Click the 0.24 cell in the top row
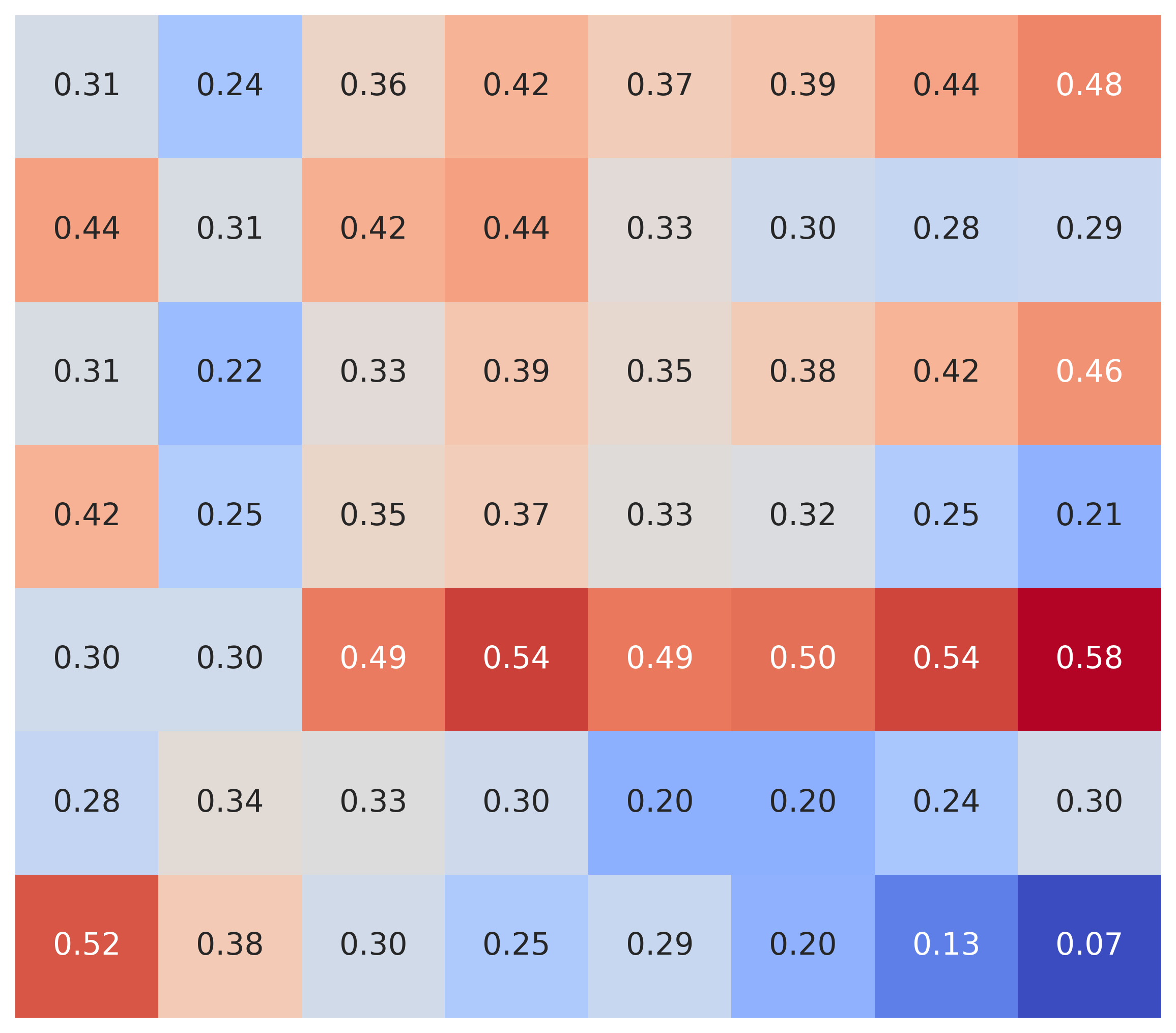1176x1033 pixels. tap(230, 86)
